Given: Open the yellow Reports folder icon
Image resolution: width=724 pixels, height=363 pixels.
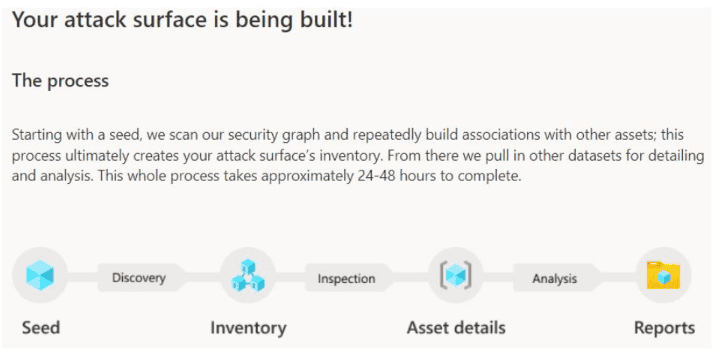Looking at the screenshot, I should [x=664, y=275].
